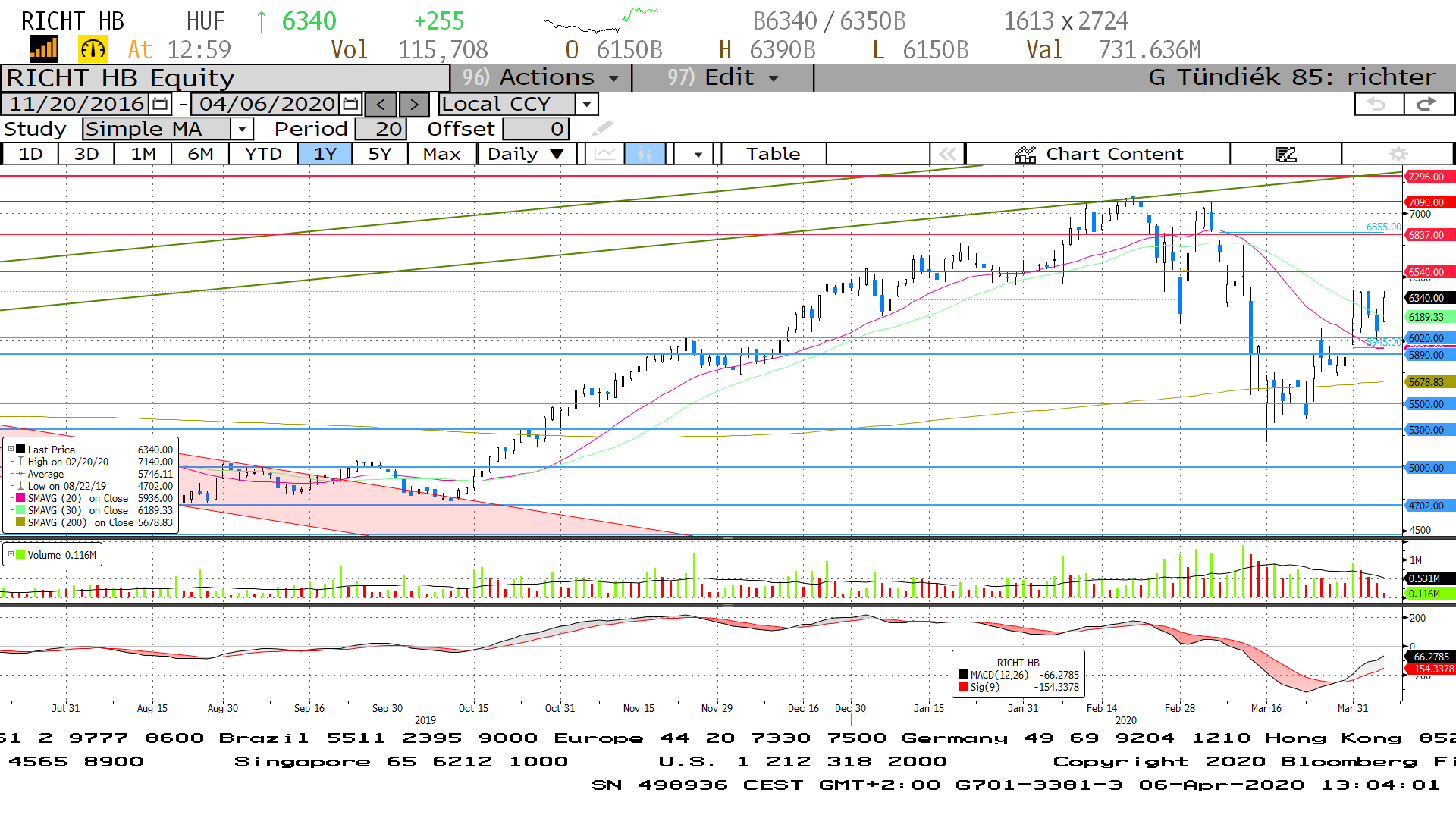Screen dimensions: 1456x815
Task: Click the 5500.00 support level label
Action: click(x=1429, y=404)
